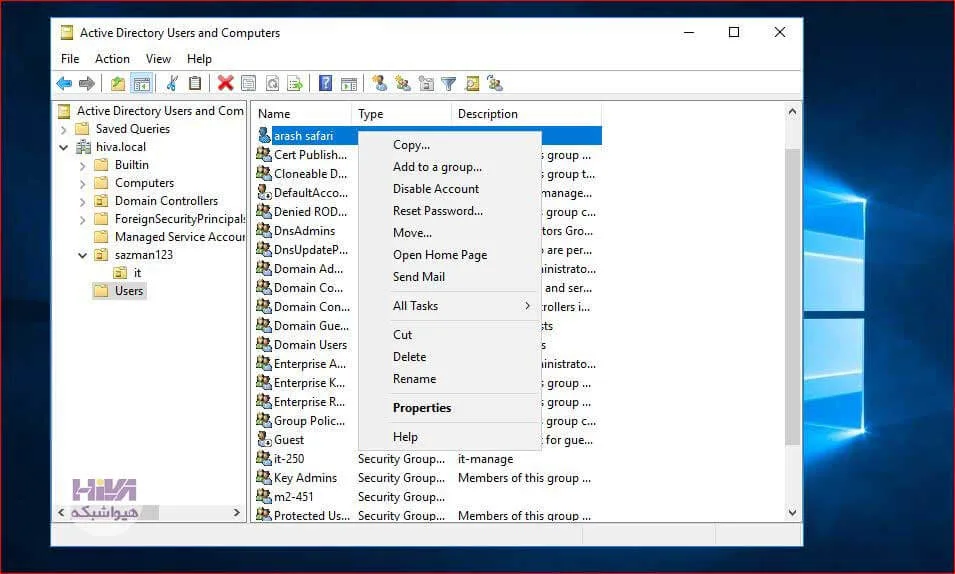Create a new user via toolbar icon

coord(380,83)
